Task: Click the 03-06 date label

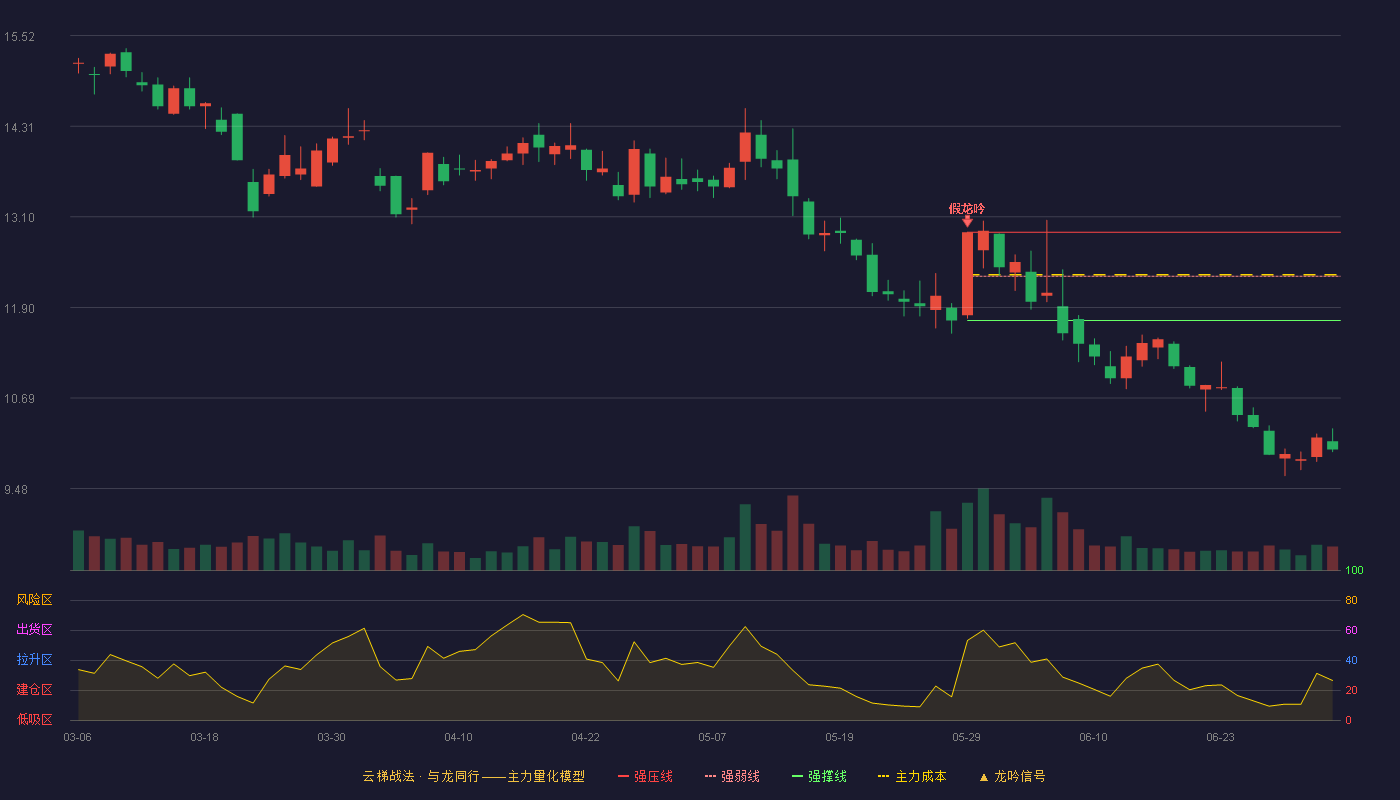Action: (x=77, y=737)
